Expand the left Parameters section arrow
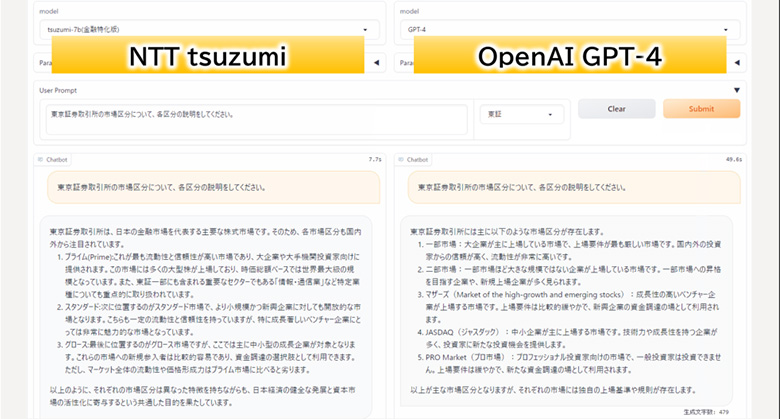Viewport: 780px width, 419px height. click(x=376, y=63)
